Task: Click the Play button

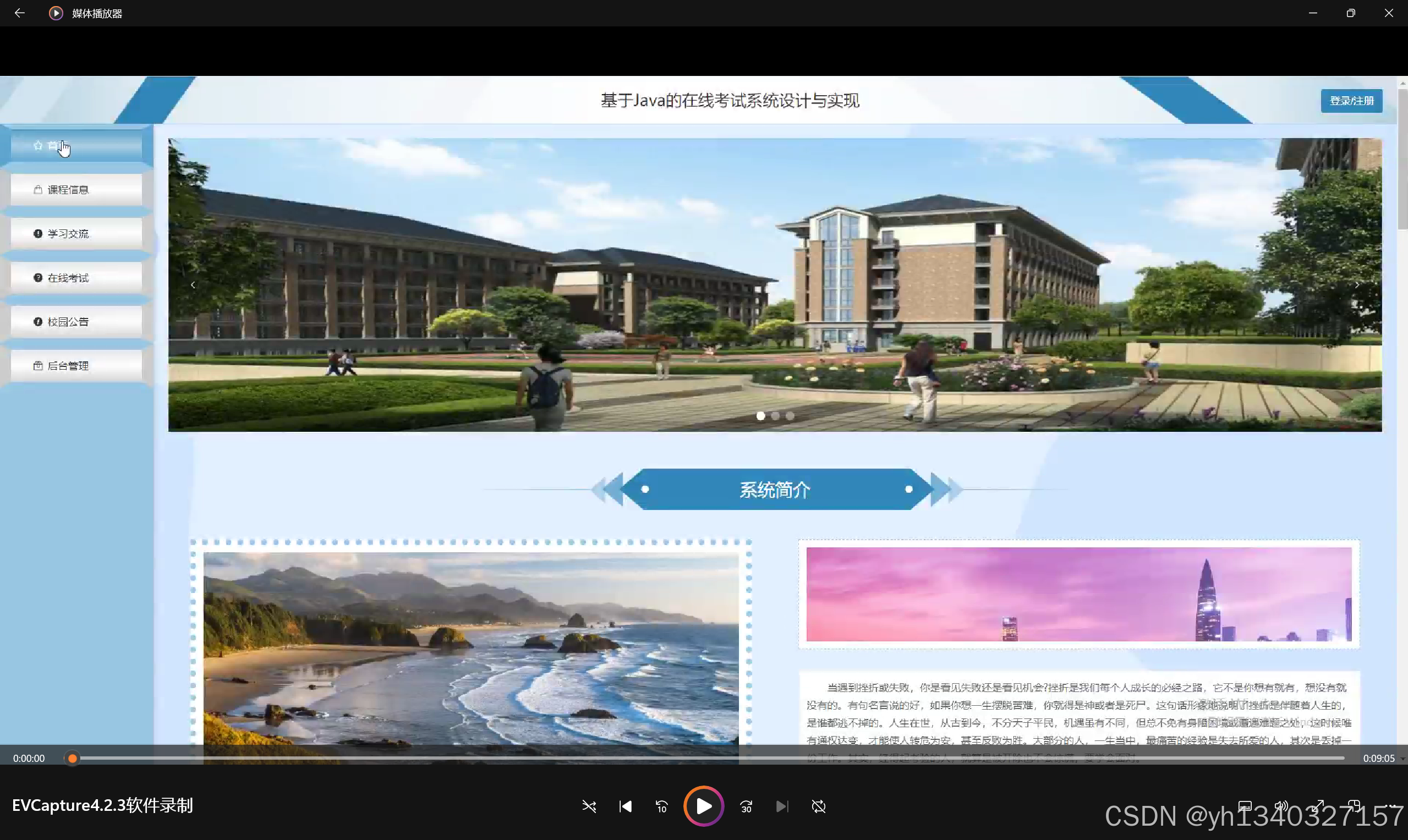Action: pos(703,806)
